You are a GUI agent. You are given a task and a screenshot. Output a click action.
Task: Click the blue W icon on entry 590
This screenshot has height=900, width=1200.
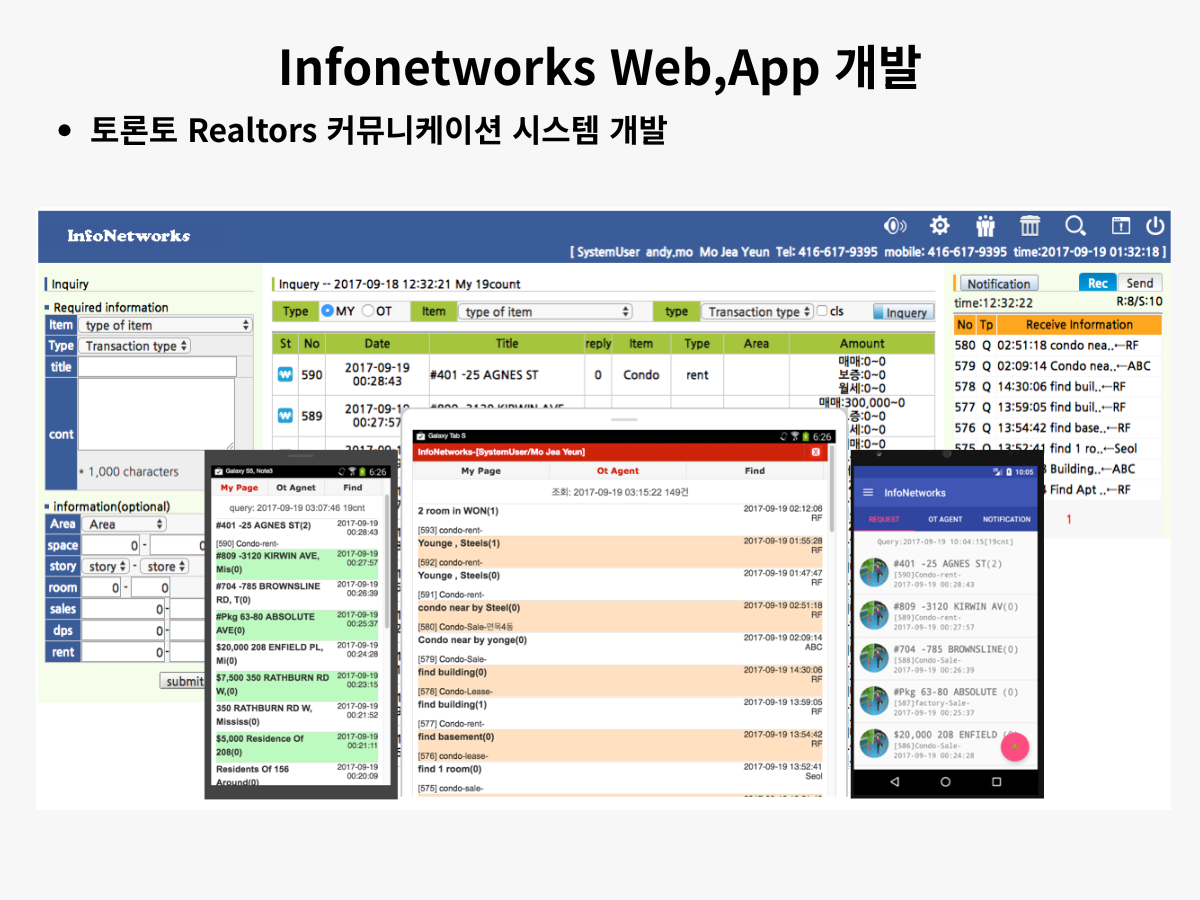click(x=287, y=375)
